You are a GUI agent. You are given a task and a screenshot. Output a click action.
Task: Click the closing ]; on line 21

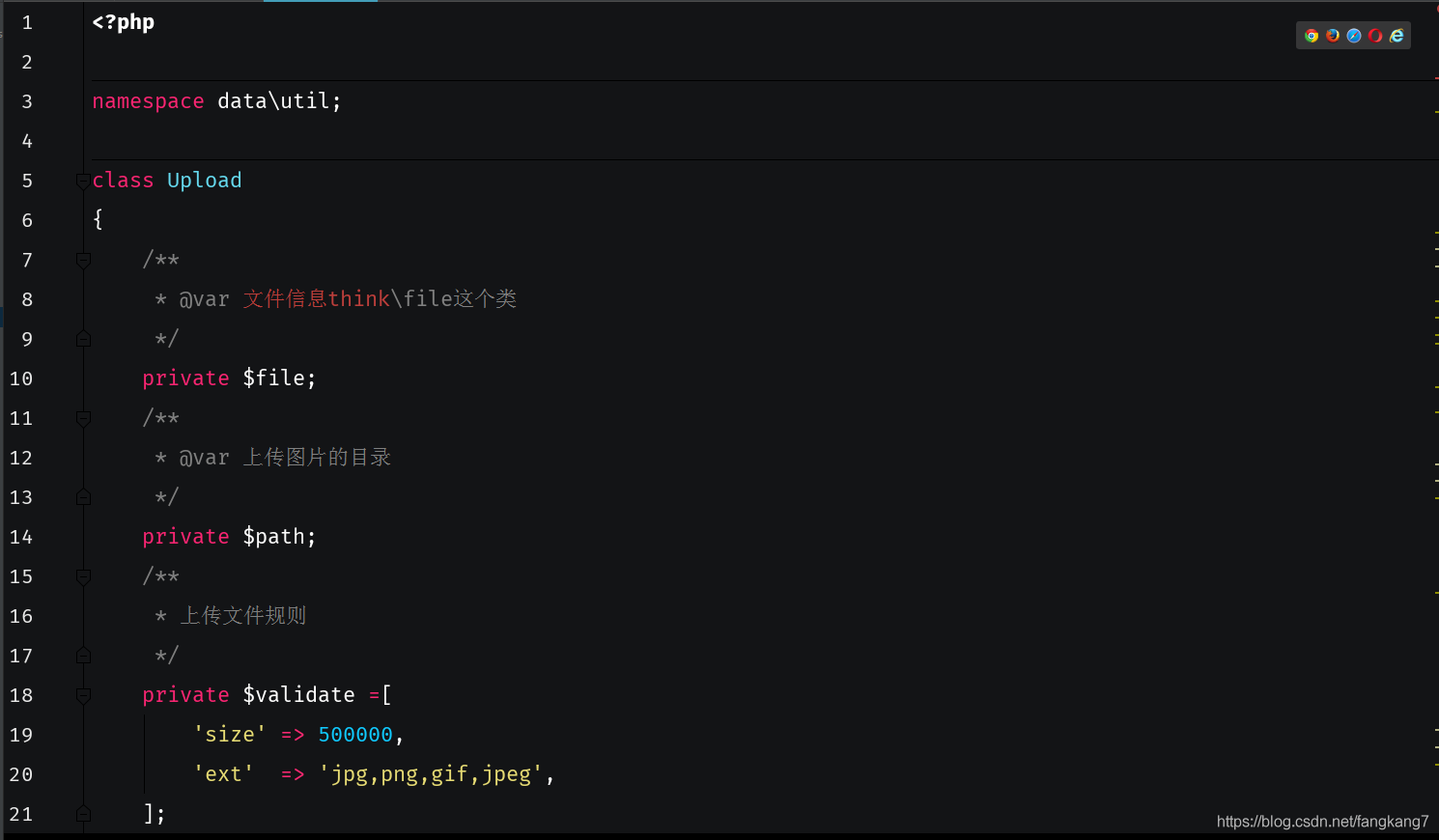[155, 814]
